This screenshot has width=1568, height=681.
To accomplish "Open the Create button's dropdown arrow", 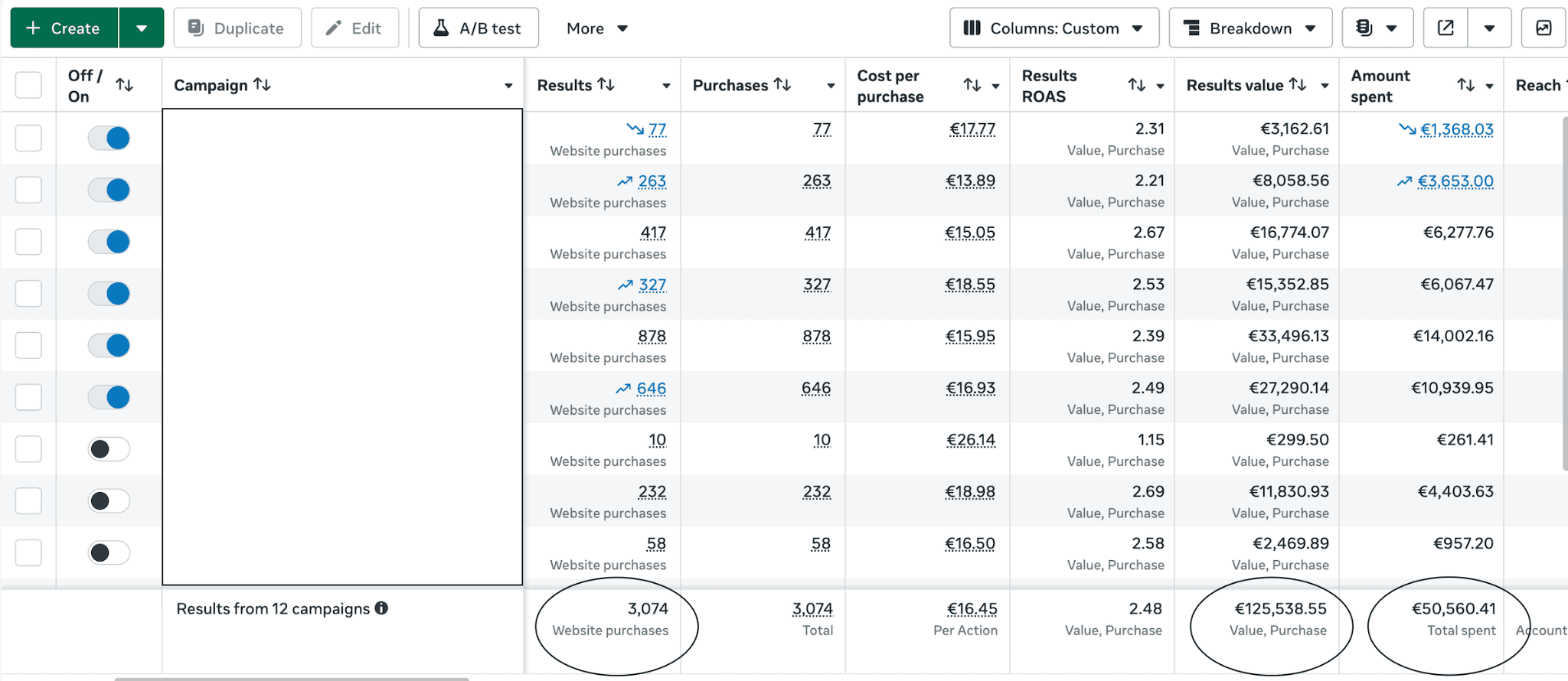I will 142,28.
